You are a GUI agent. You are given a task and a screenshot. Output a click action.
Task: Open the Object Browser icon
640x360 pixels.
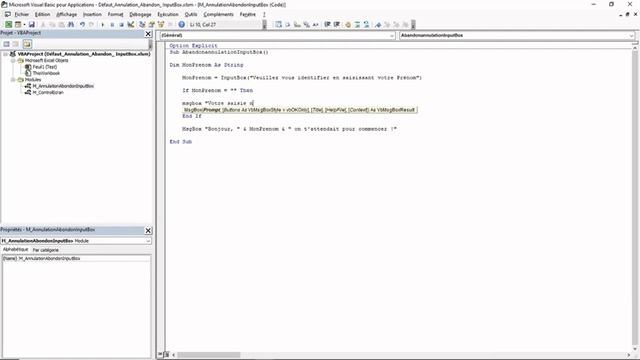(x=161, y=24)
